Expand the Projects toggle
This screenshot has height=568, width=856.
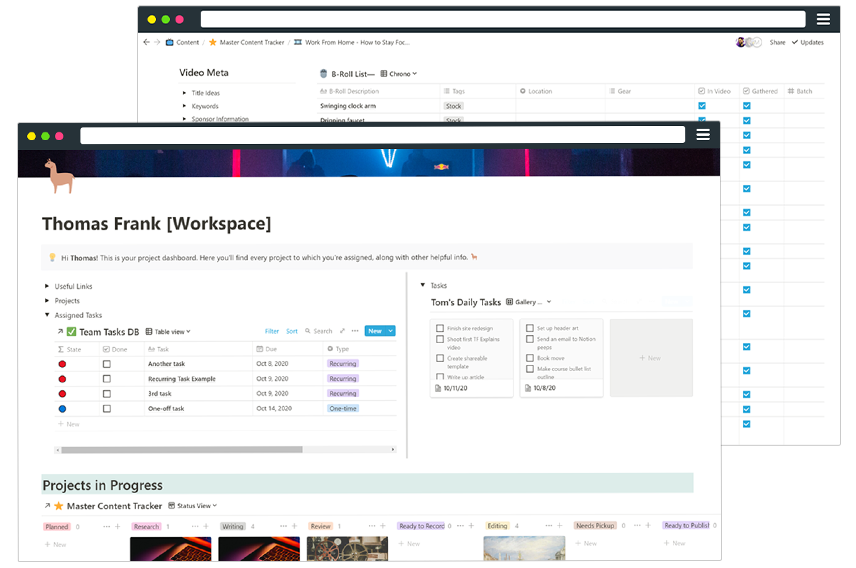47,300
